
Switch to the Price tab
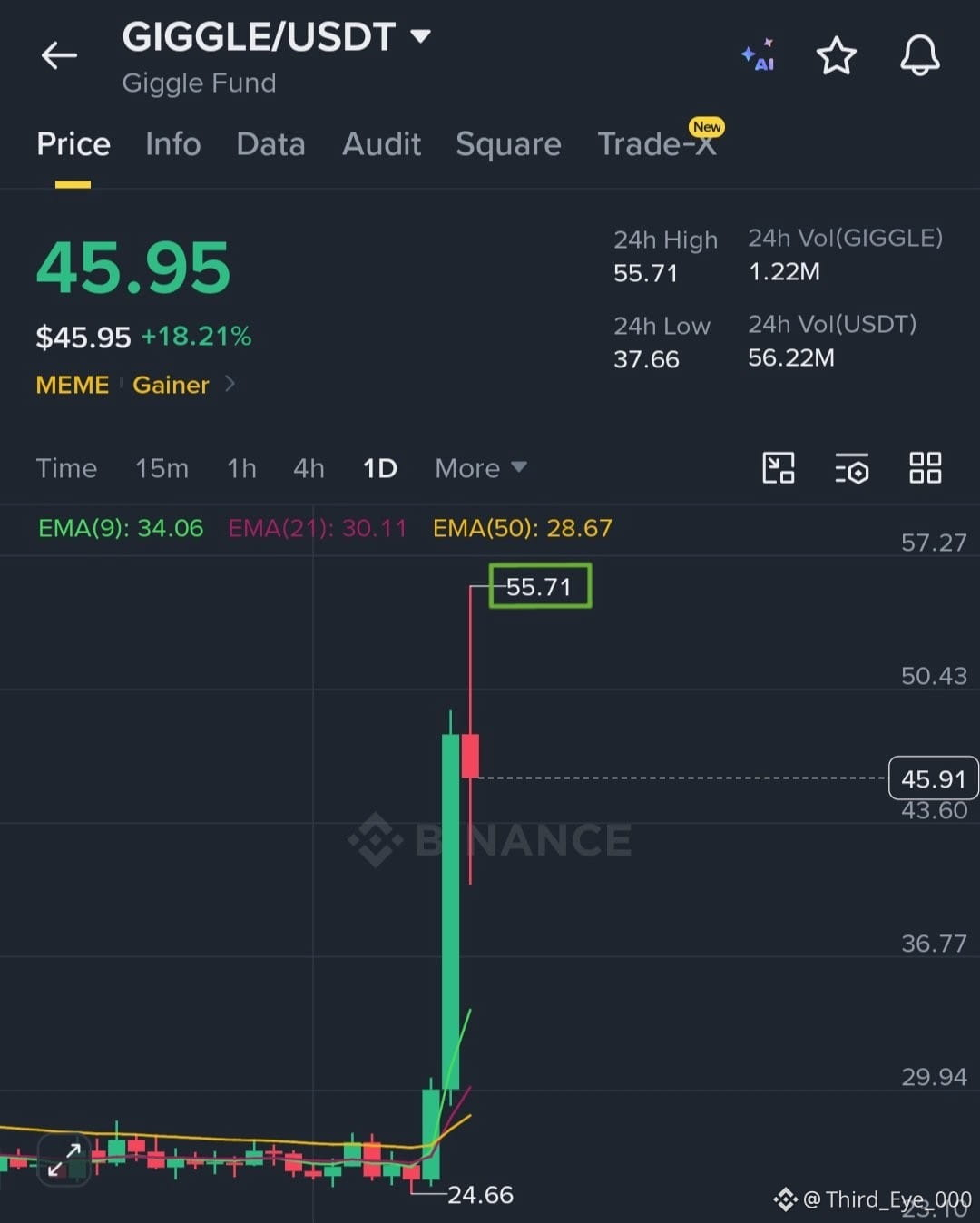[x=73, y=144]
